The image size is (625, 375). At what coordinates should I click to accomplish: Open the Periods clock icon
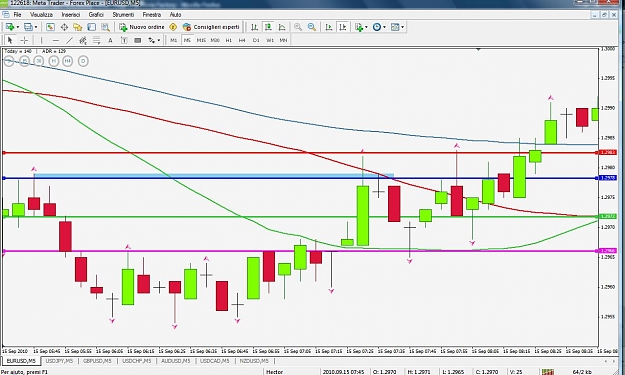click(x=377, y=27)
